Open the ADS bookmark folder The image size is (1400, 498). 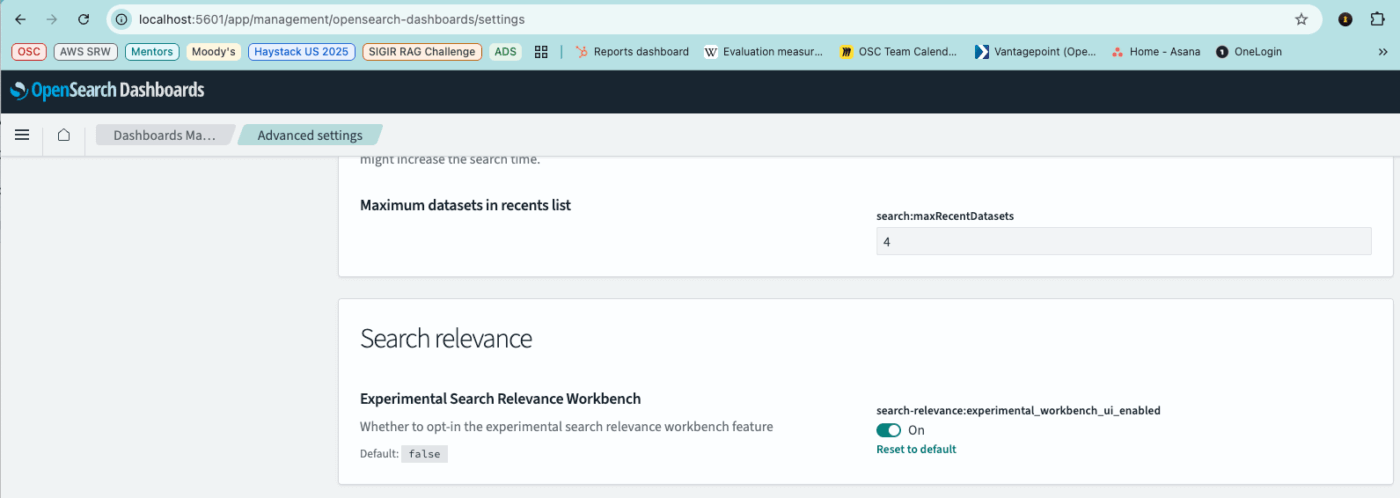tap(506, 51)
